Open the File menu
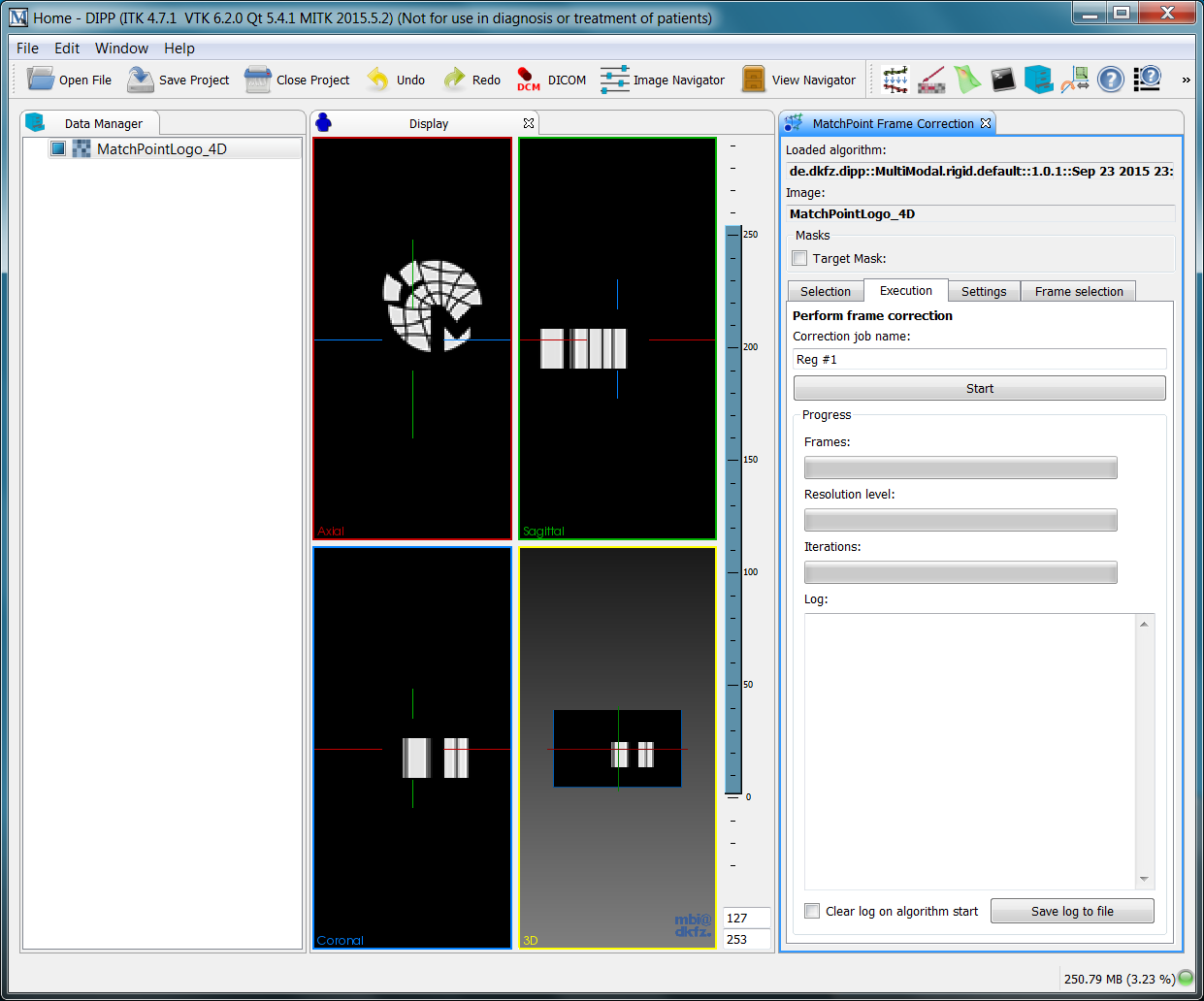1204x1001 pixels. 28,48
